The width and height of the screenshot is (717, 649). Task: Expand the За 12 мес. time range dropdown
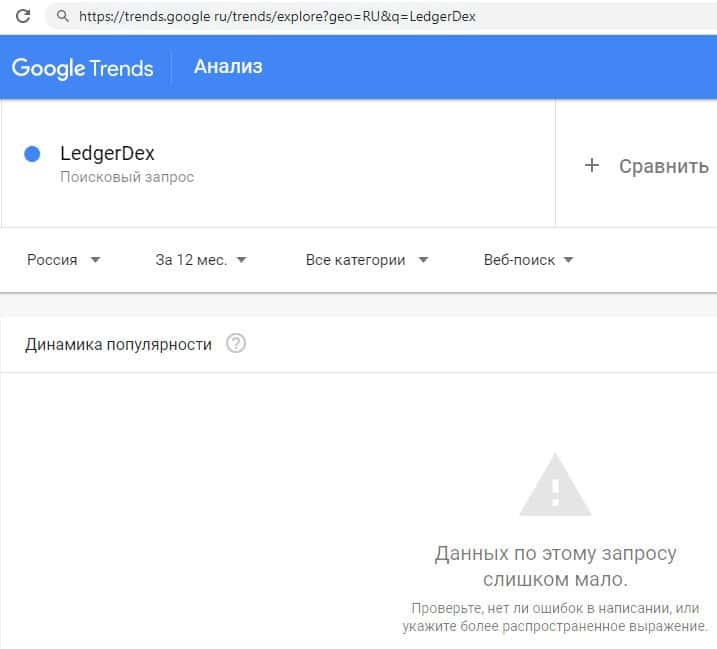coord(200,260)
